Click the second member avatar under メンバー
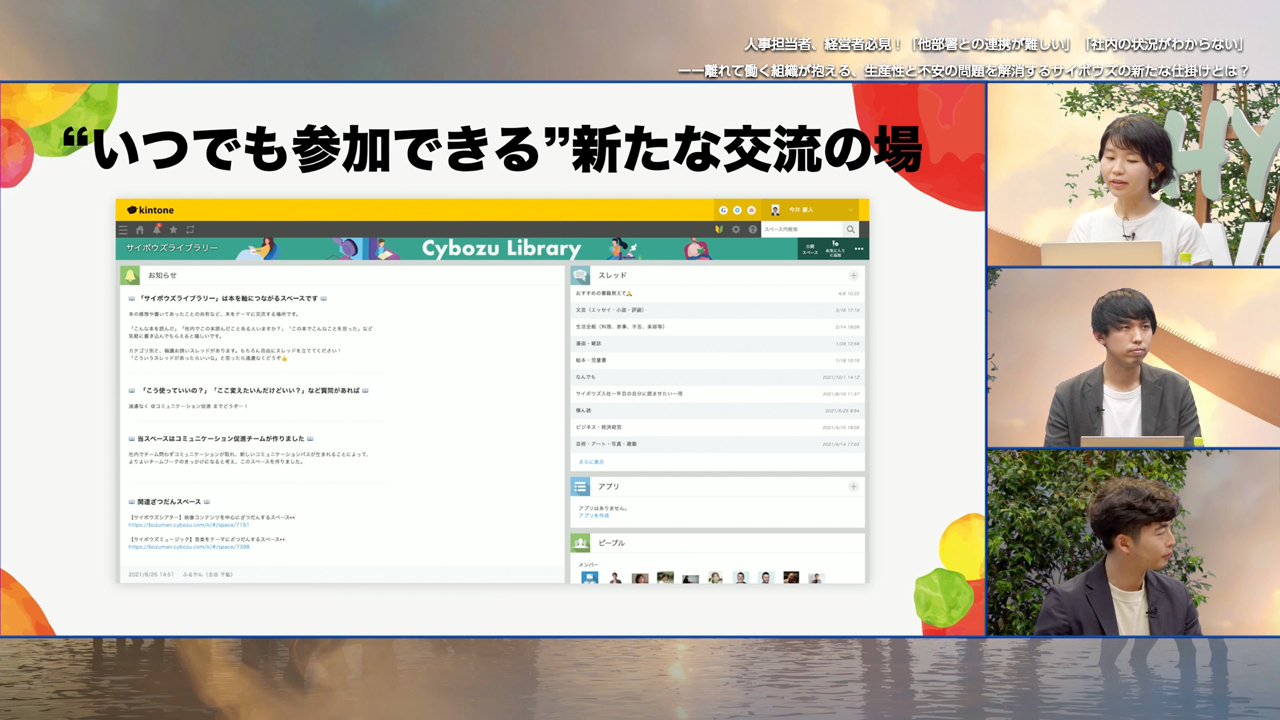 pyautogui.click(x=615, y=578)
